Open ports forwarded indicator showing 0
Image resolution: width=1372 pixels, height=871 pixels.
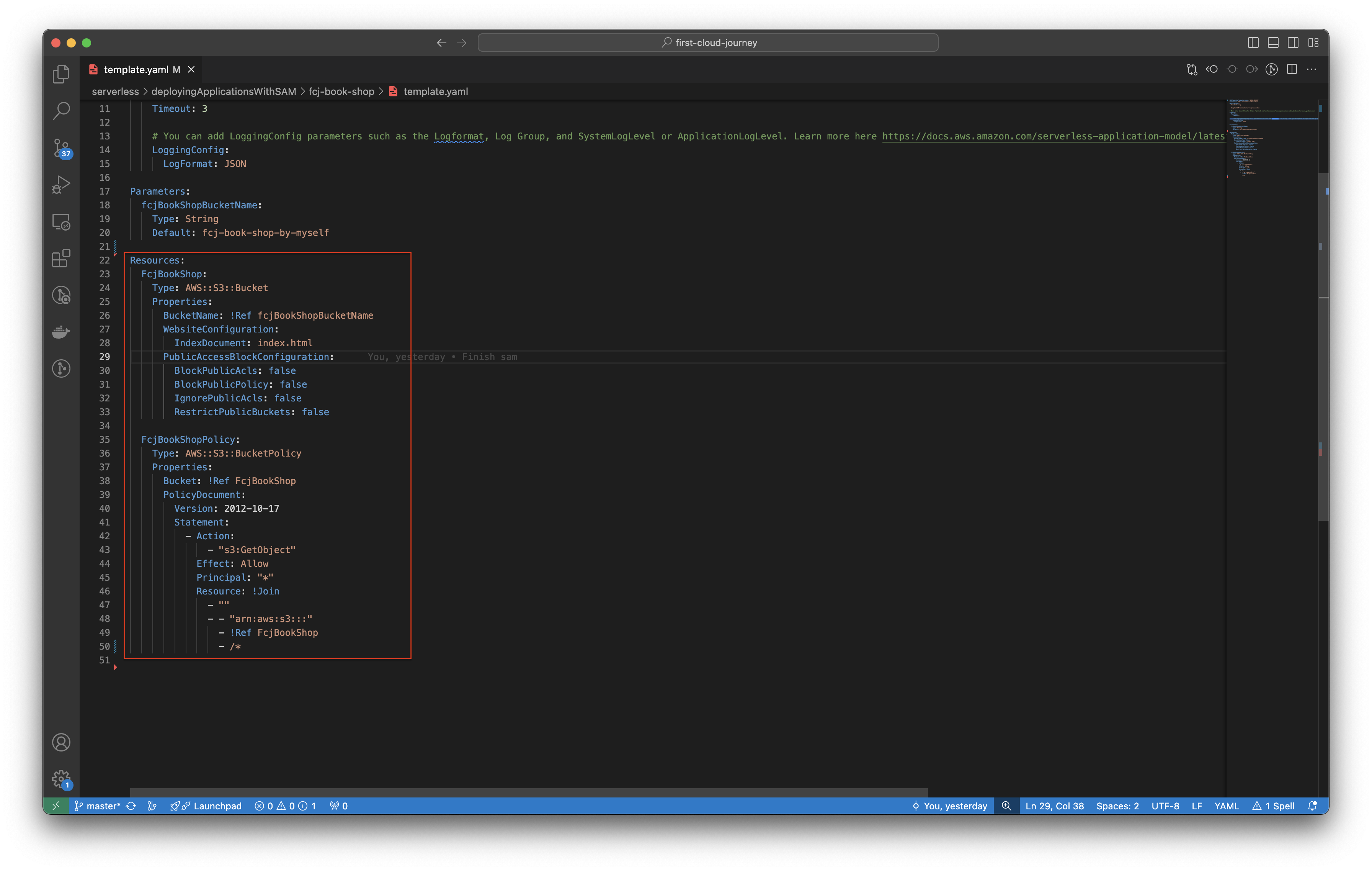pos(339,806)
